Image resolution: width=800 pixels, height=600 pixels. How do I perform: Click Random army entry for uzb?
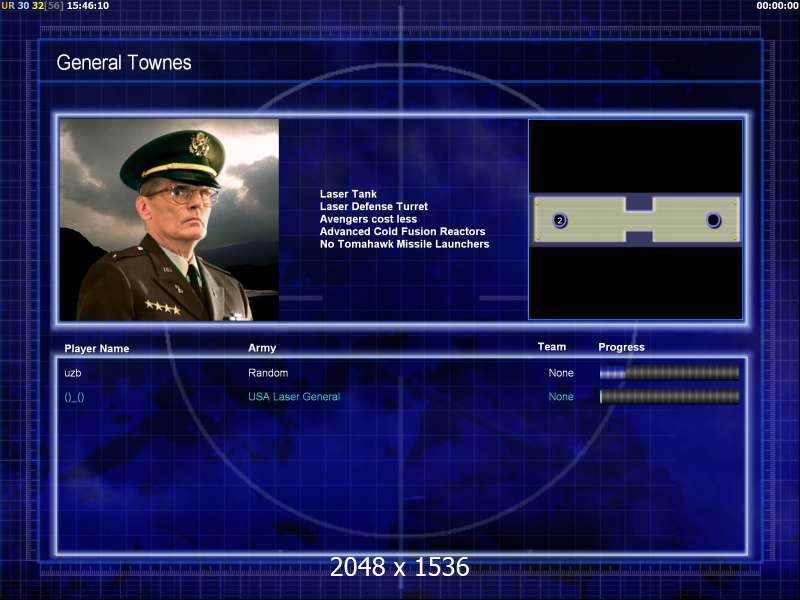268,373
